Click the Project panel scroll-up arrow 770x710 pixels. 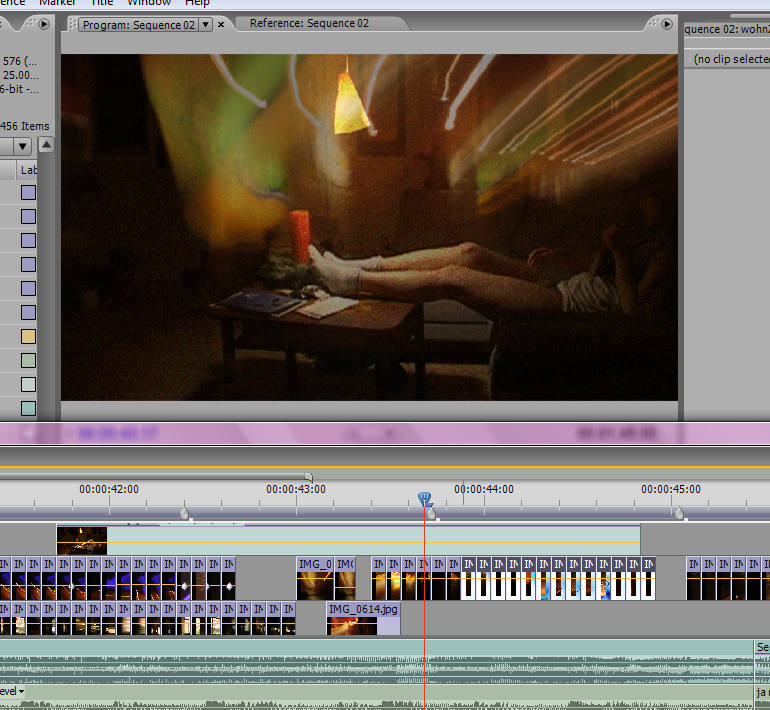(x=46, y=145)
